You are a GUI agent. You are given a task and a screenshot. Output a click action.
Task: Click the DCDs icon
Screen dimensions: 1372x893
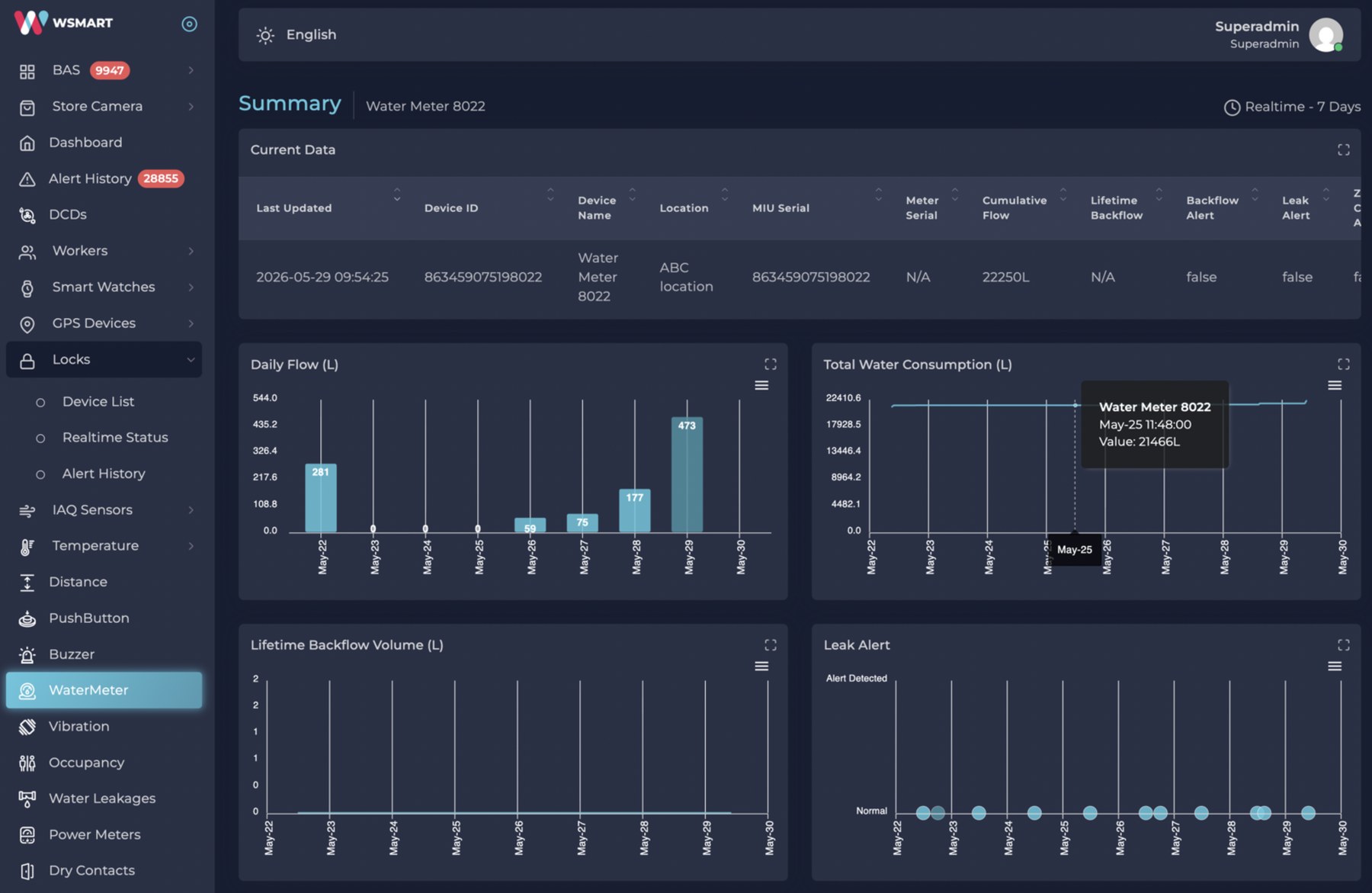click(x=27, y=215)
